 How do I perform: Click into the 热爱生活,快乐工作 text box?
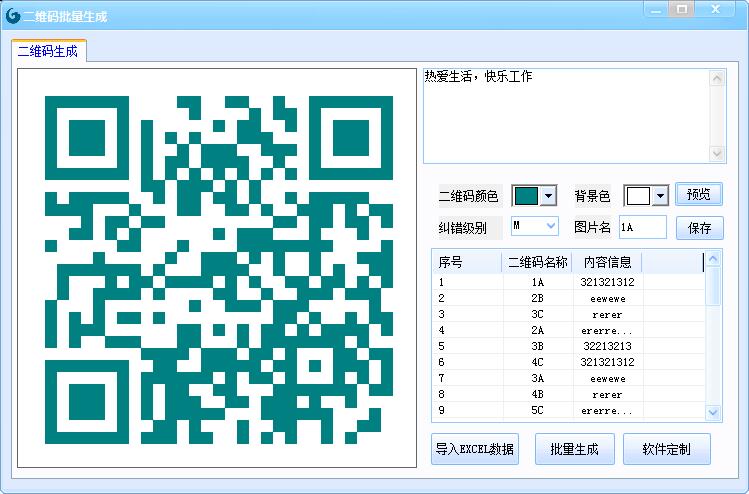[566, 116]
